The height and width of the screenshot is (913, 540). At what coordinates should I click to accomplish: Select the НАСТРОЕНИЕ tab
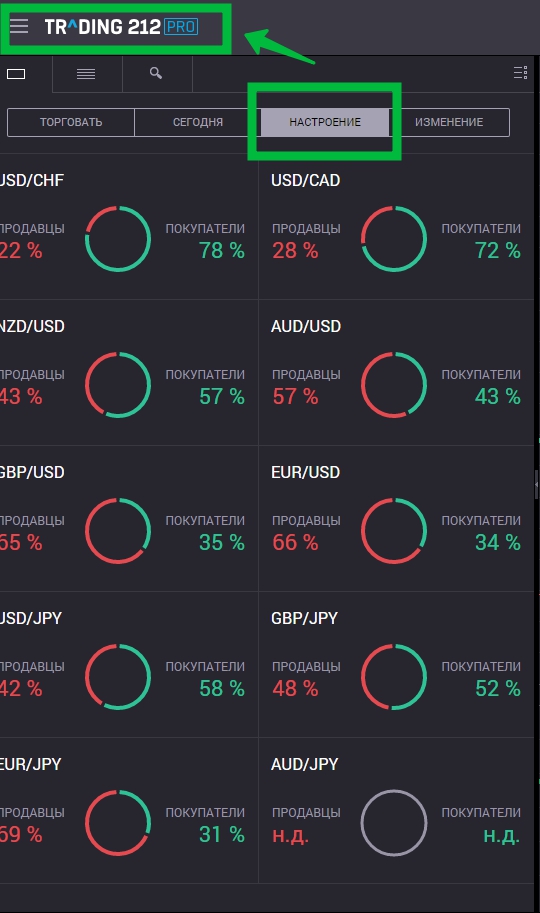pyautogui.click(x=325, y=122)
